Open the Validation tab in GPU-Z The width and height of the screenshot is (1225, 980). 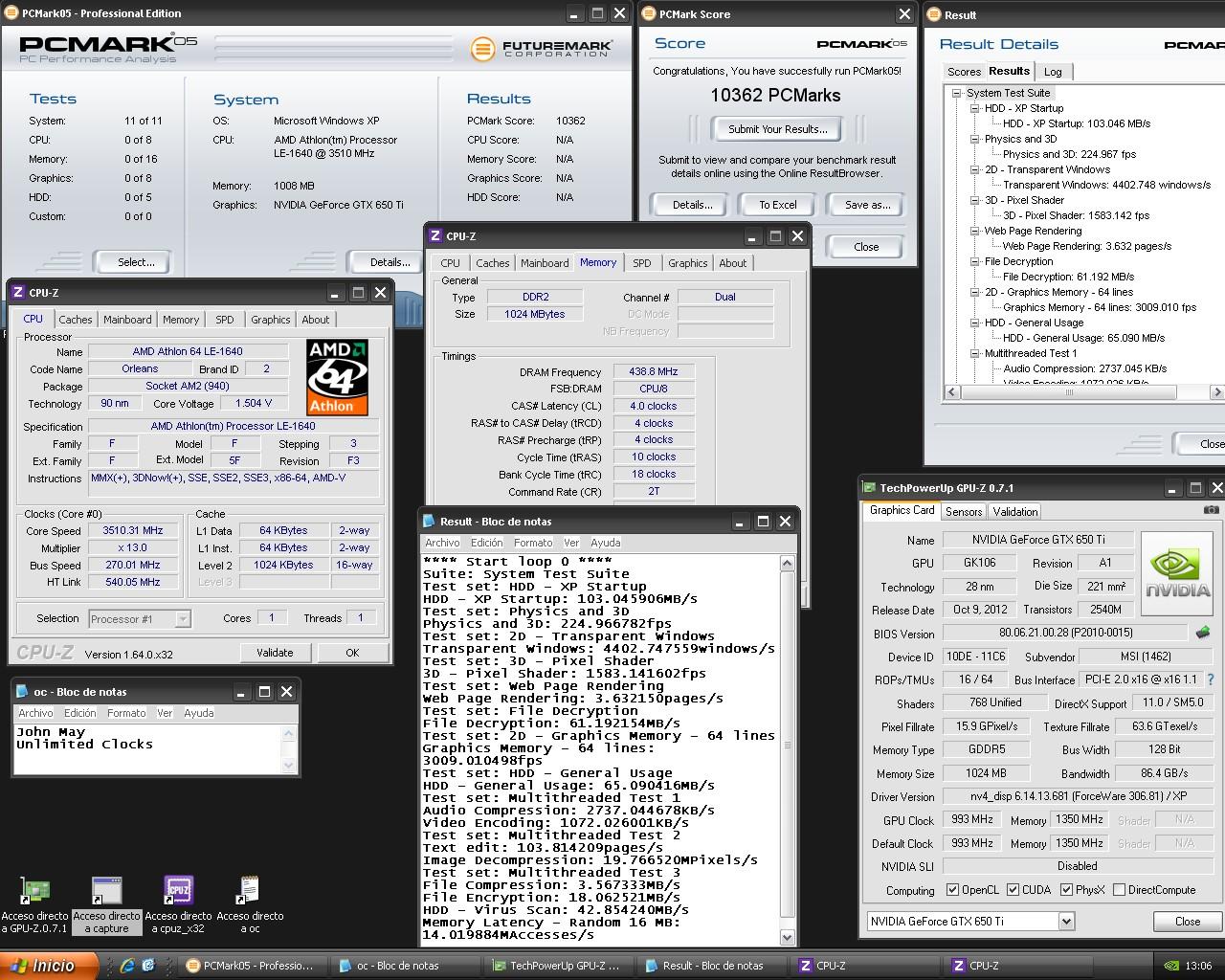1015,512
